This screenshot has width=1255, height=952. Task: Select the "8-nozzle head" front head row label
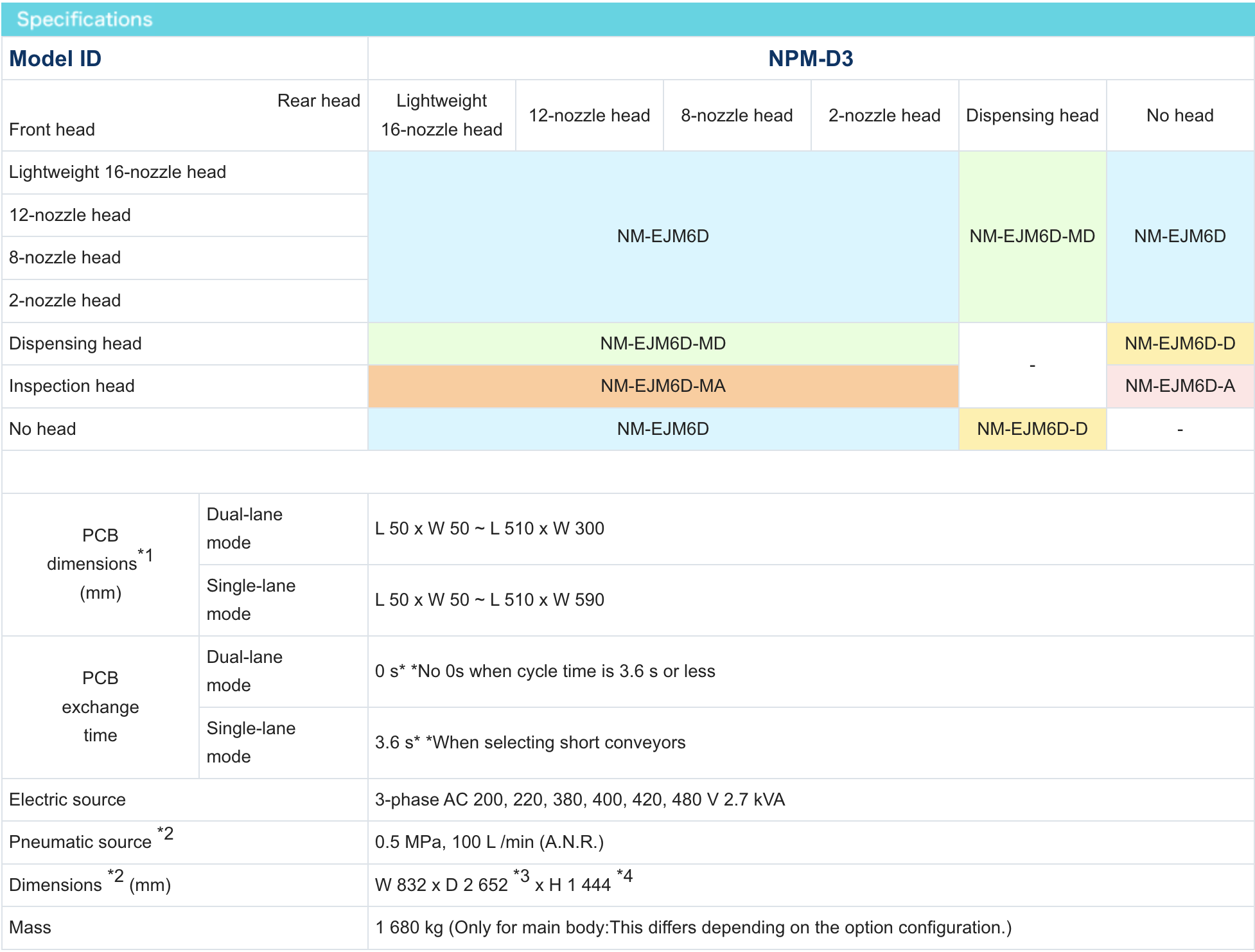click(x=65, y=257)
